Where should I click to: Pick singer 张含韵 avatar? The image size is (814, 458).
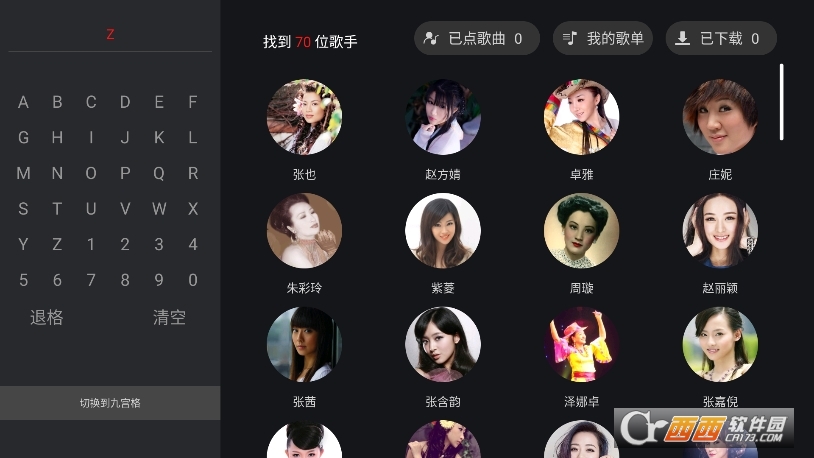click(x=443, y=344)
